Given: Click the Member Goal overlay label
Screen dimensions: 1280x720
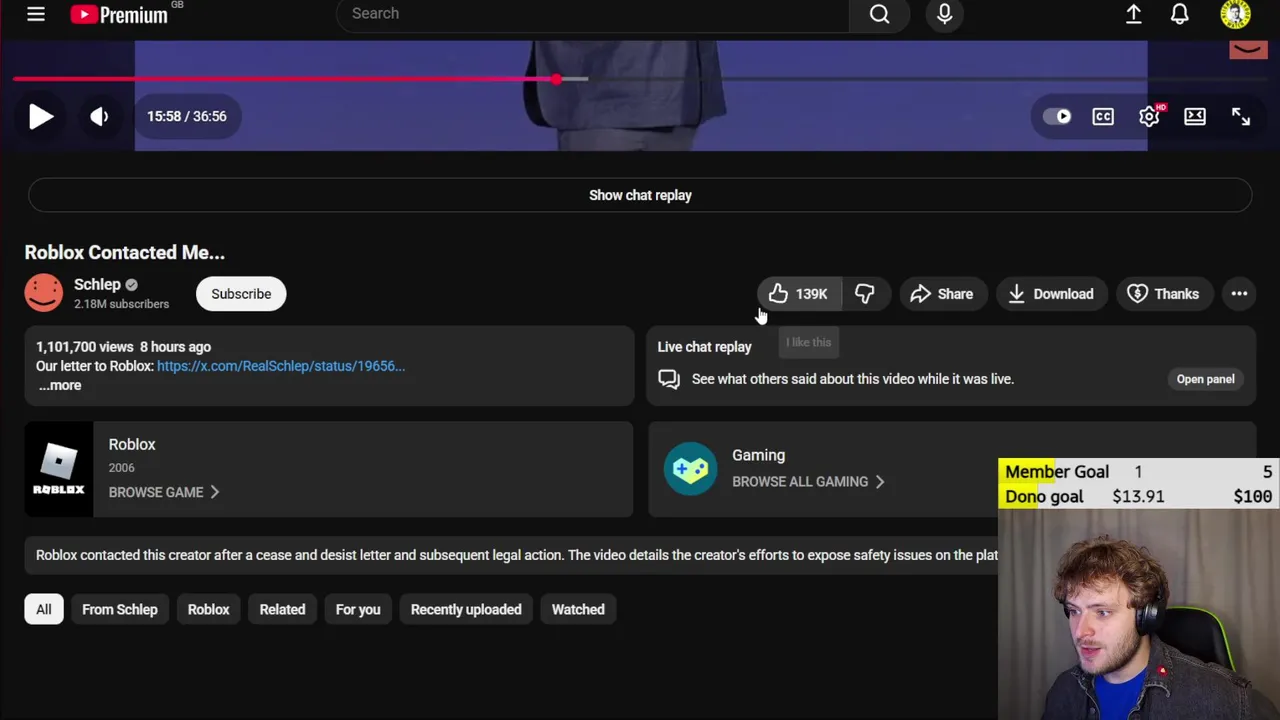Looking at the screenshot, I should click(1057, 472).
